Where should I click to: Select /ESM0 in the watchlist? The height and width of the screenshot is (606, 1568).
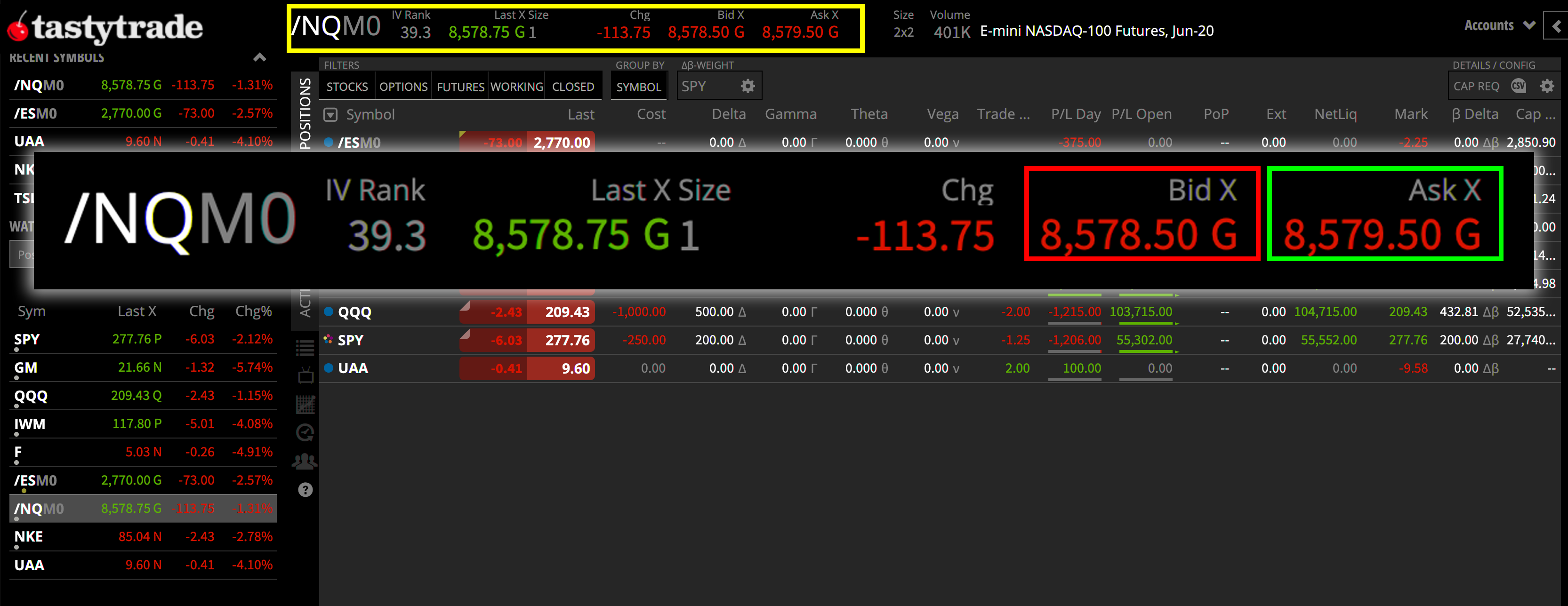click(x=35, y=480)
